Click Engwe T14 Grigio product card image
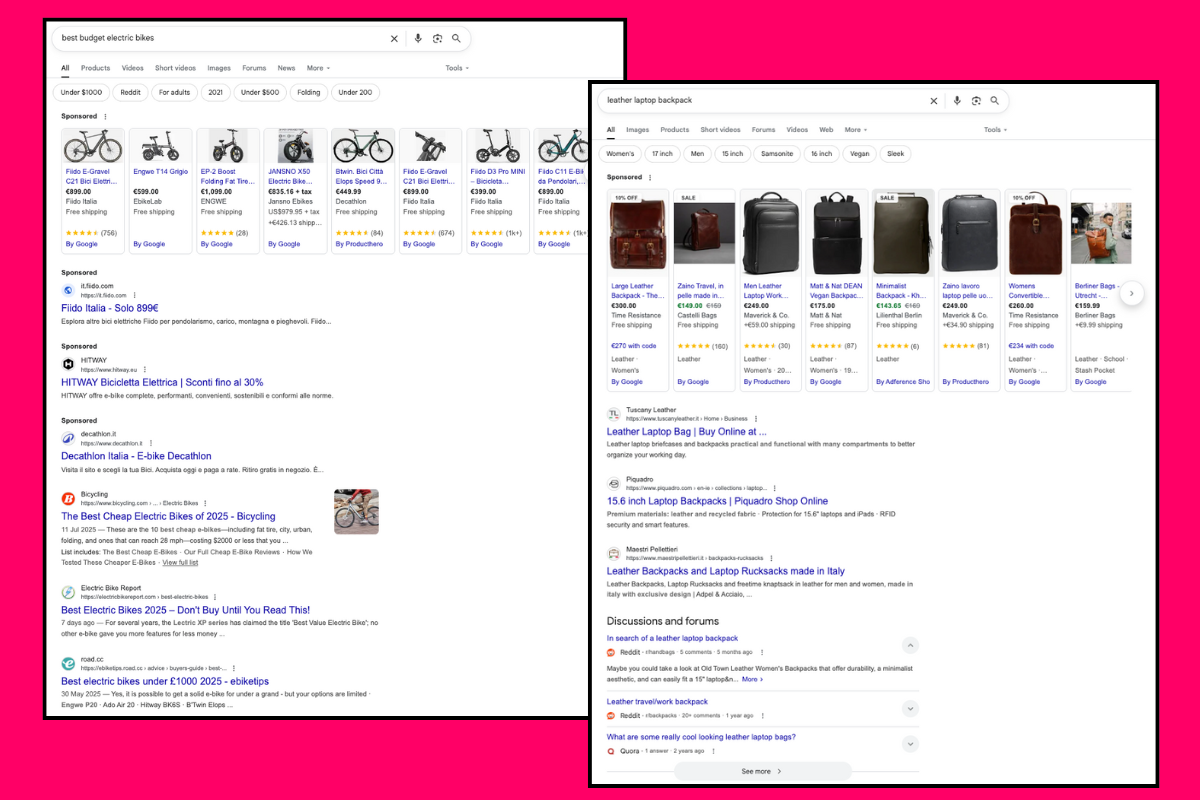The width and height of the screenshot is (1200, 800). pos(160,146)
